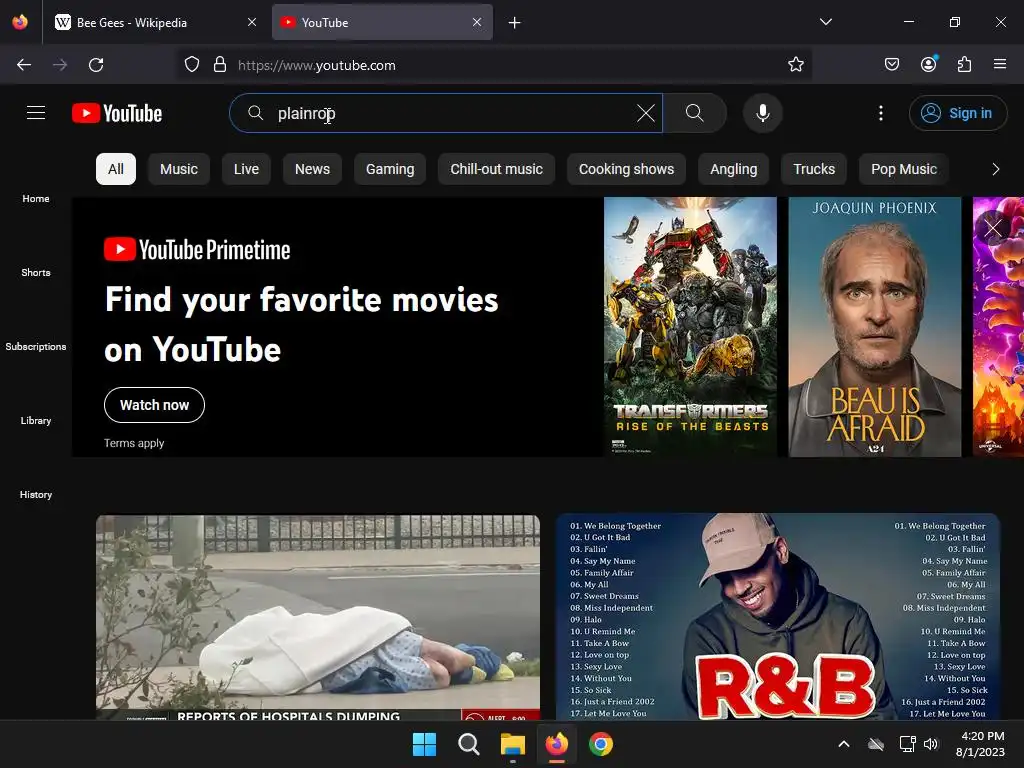Open History in sidebar

(x=36, y=494)
